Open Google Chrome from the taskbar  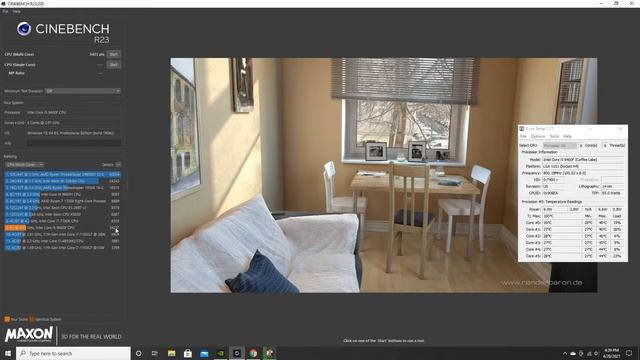pyautogui.click(x=253, y=353)
